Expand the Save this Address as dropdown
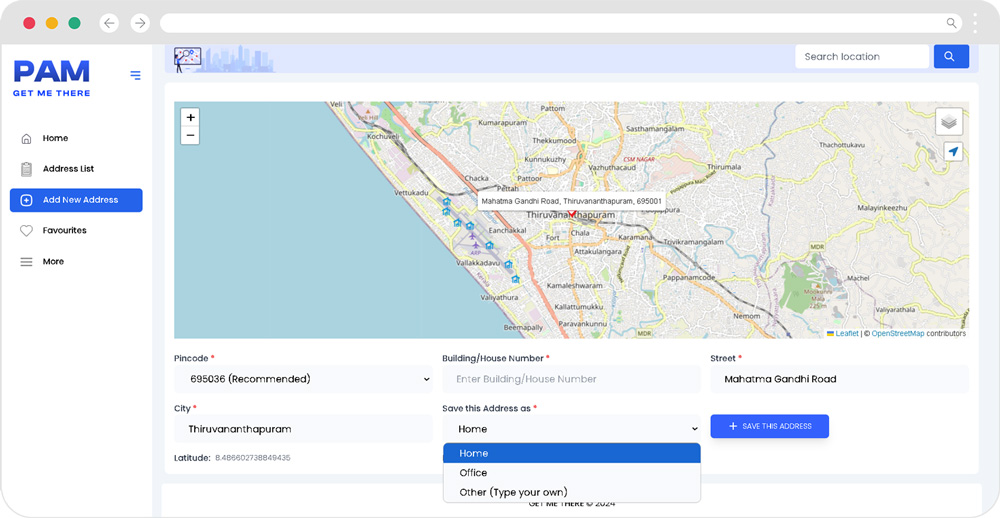This screenshot has height=518, width=1000. [571, 429]
